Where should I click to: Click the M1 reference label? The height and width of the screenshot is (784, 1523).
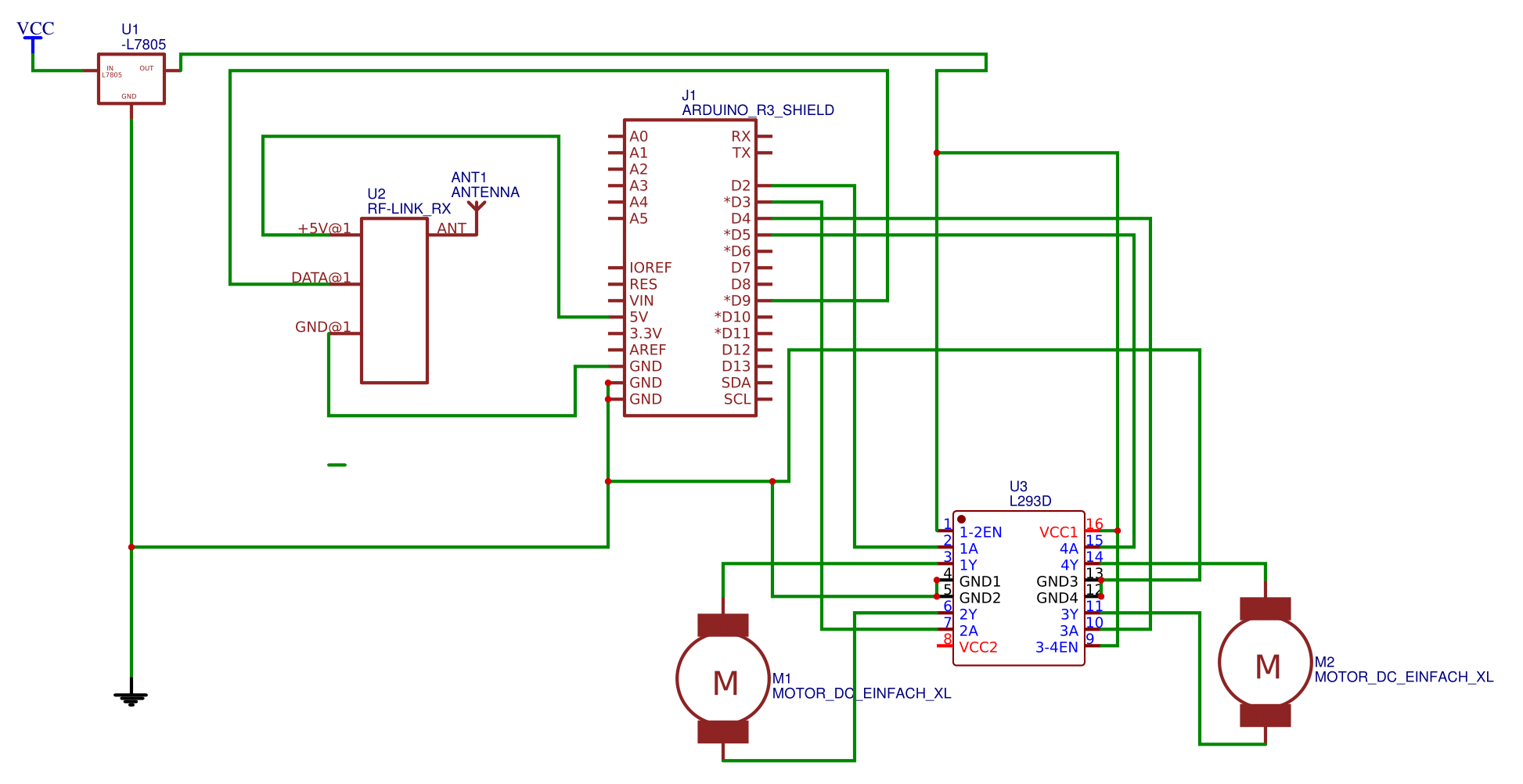coord(782,678)
